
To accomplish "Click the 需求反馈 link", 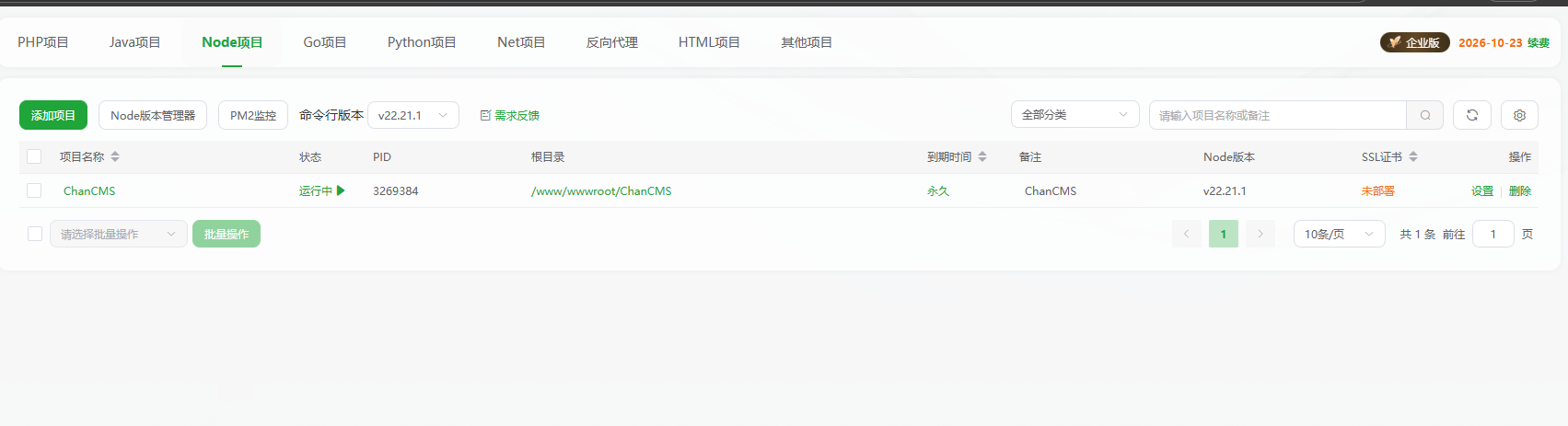I will tap(510, 116).
